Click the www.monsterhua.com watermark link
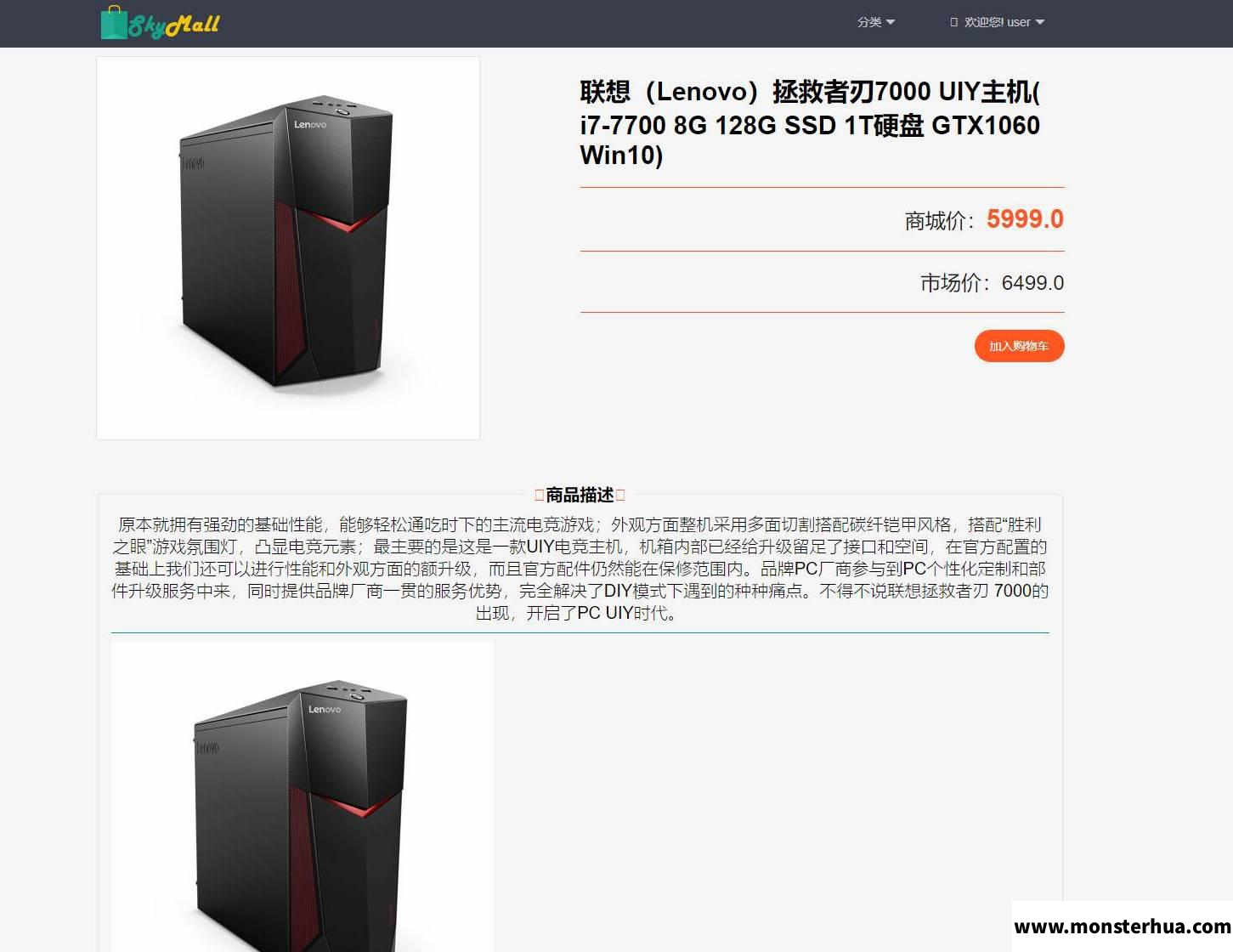 [1123, 926]
